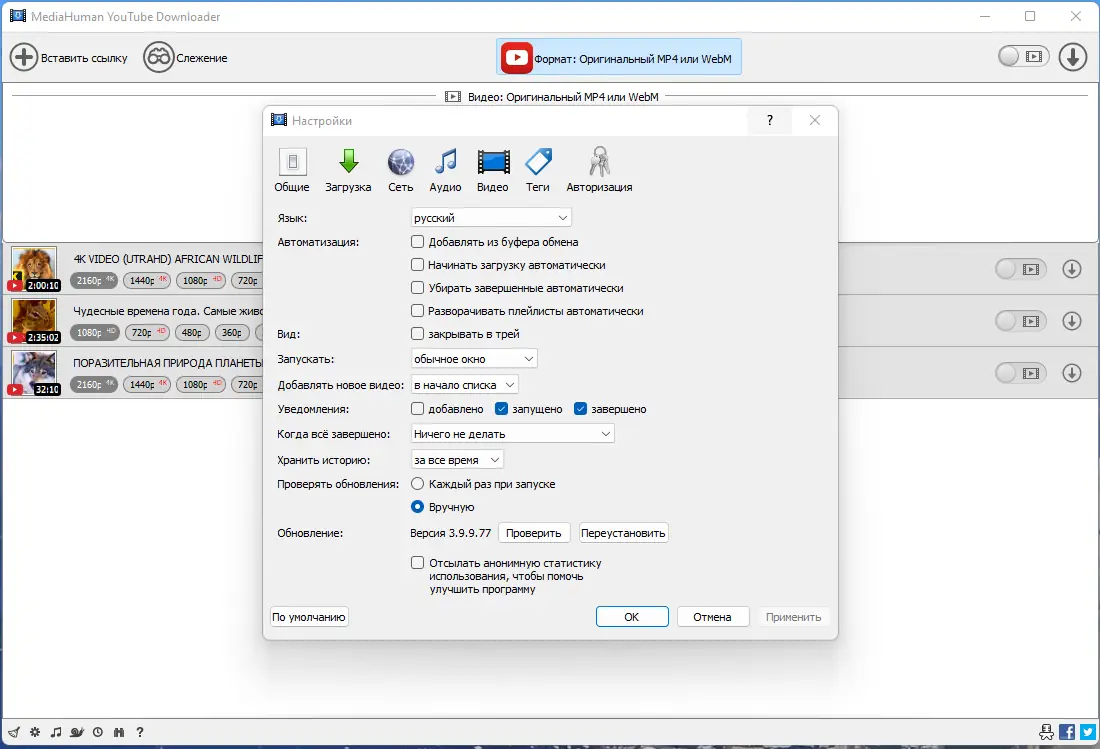This screenshot has width=1100, height=749.
Task: Open history clock icon in status bar
Action: [x=98, y=732]
